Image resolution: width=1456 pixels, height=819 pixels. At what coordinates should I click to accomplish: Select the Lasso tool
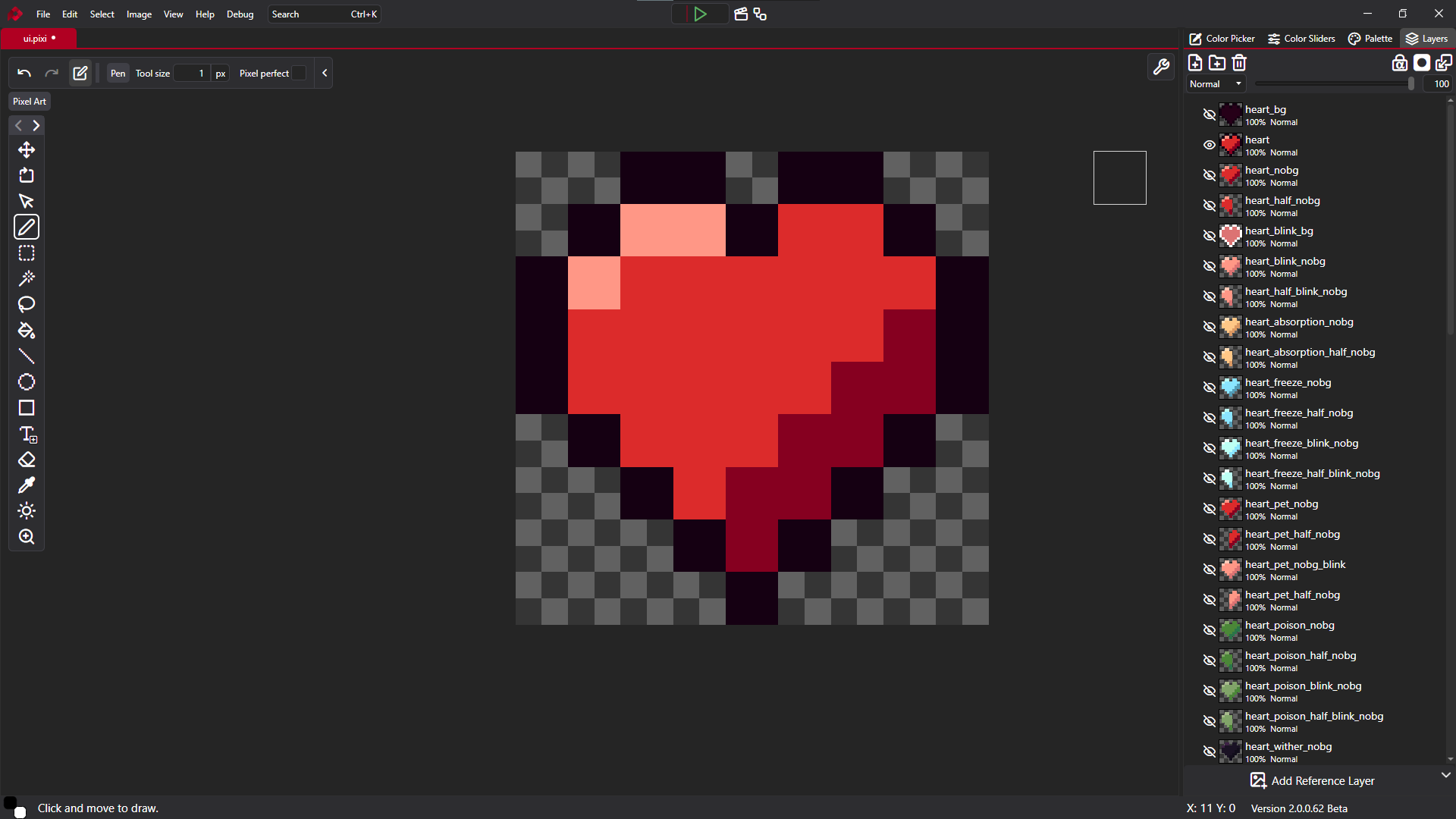[27, 305]
